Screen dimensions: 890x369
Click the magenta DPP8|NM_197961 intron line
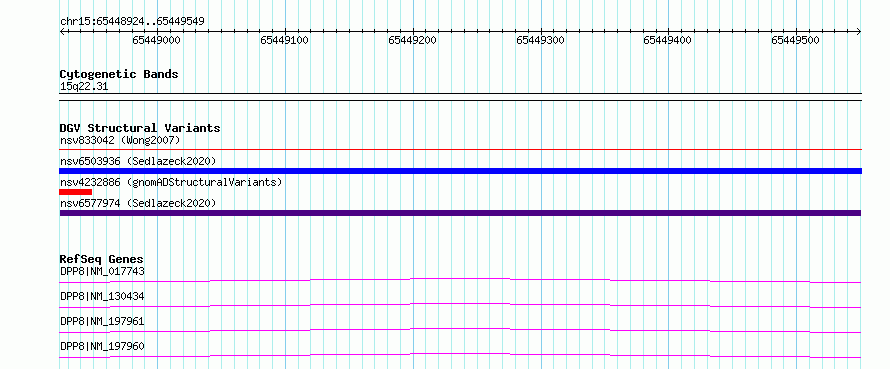click(x=460, y=330)
